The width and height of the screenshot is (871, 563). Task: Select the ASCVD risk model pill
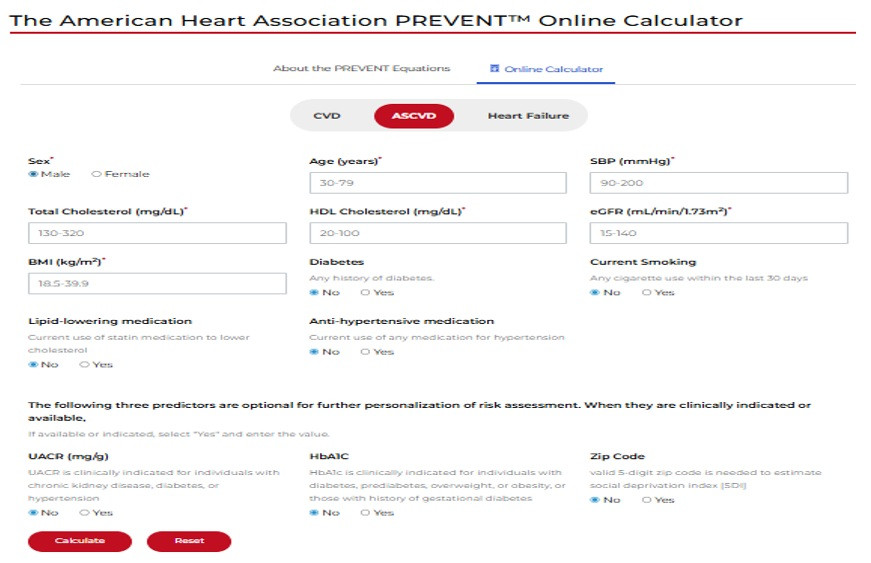[414, 115]
